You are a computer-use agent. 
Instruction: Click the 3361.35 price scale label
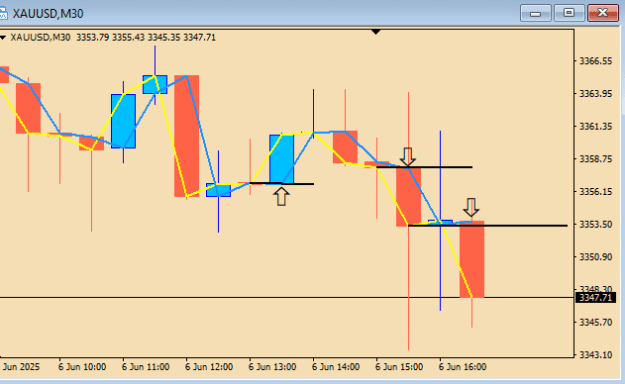pos(595,126)
